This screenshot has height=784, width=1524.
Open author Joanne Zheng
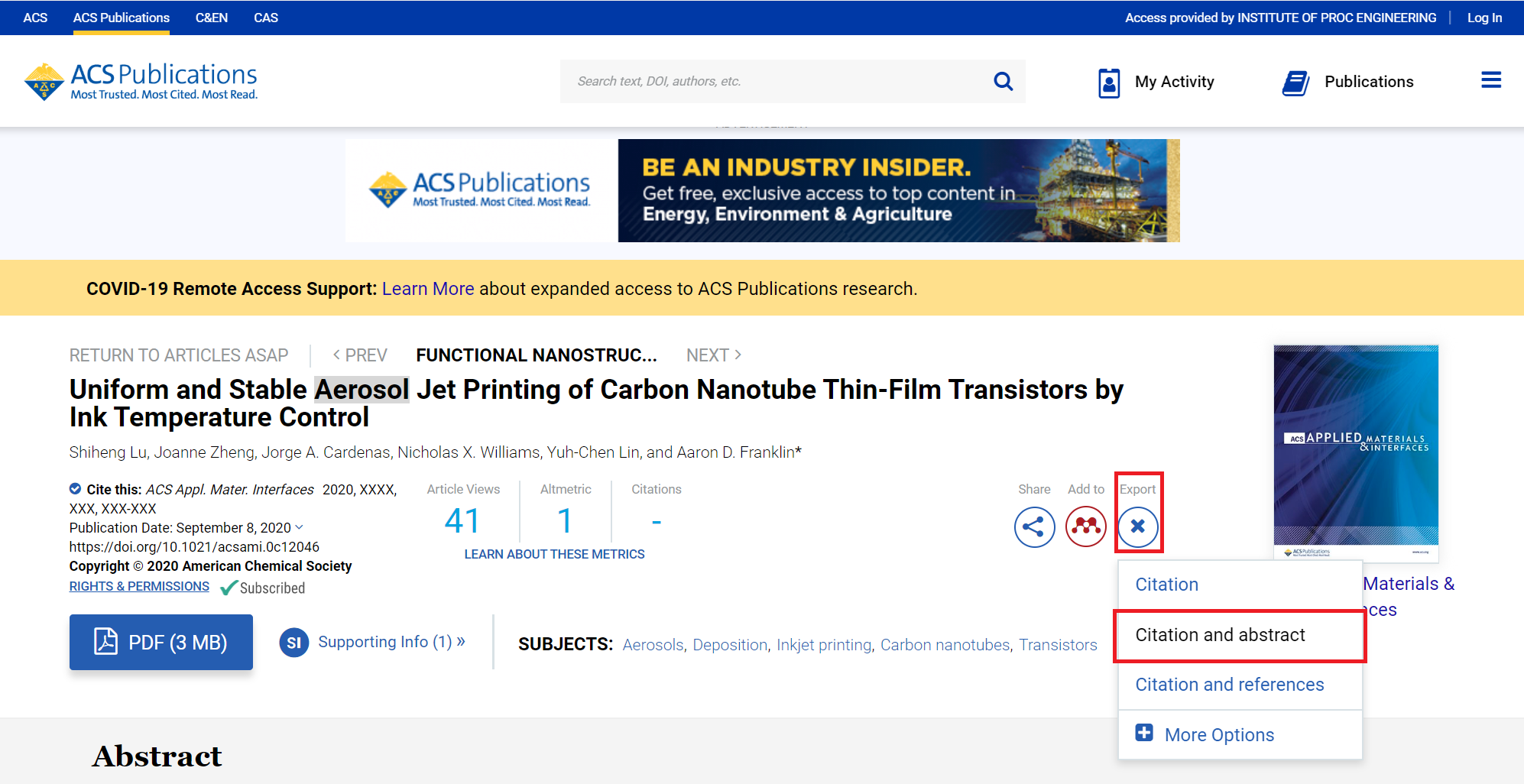(204, 452)
